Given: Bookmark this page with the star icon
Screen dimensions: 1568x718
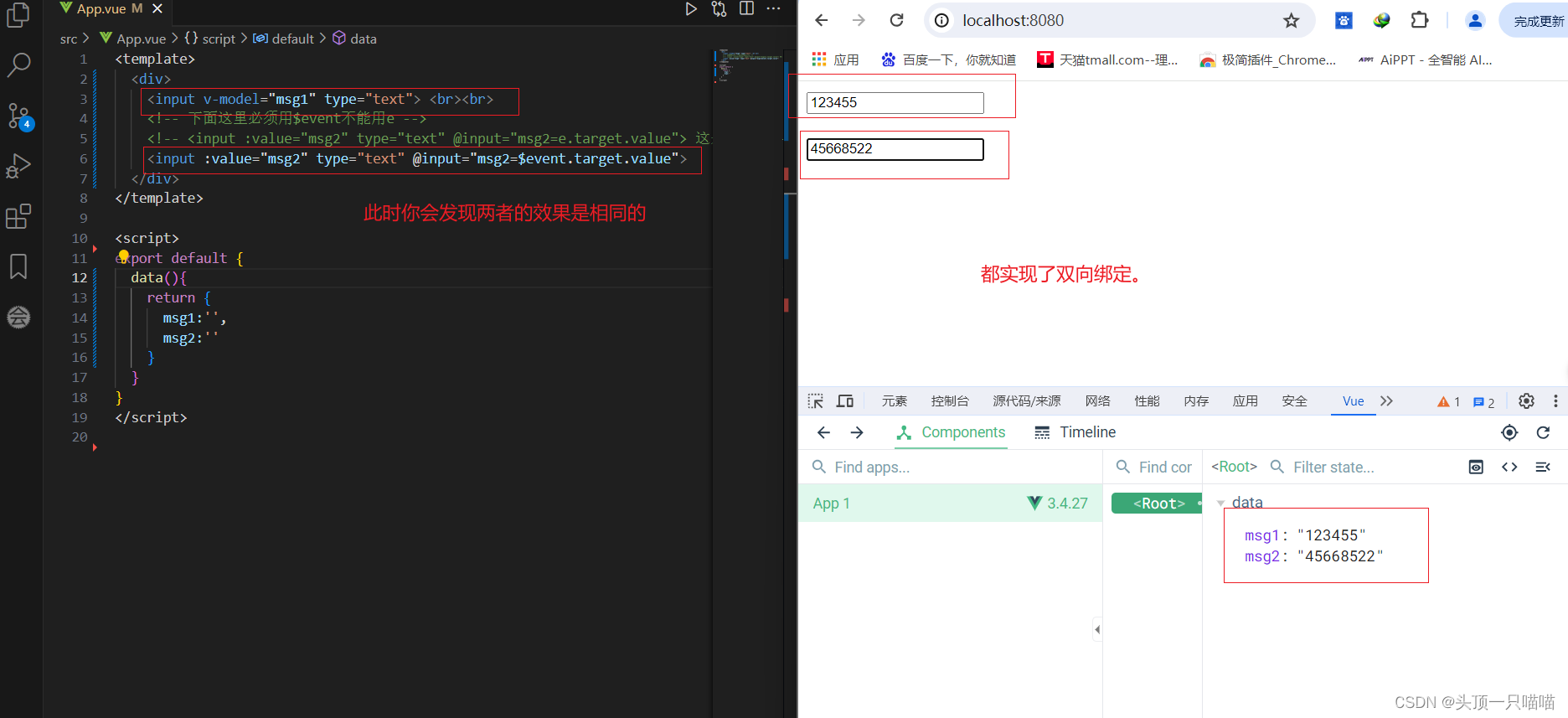Looking at the screenshot, I should (1292, 20).
